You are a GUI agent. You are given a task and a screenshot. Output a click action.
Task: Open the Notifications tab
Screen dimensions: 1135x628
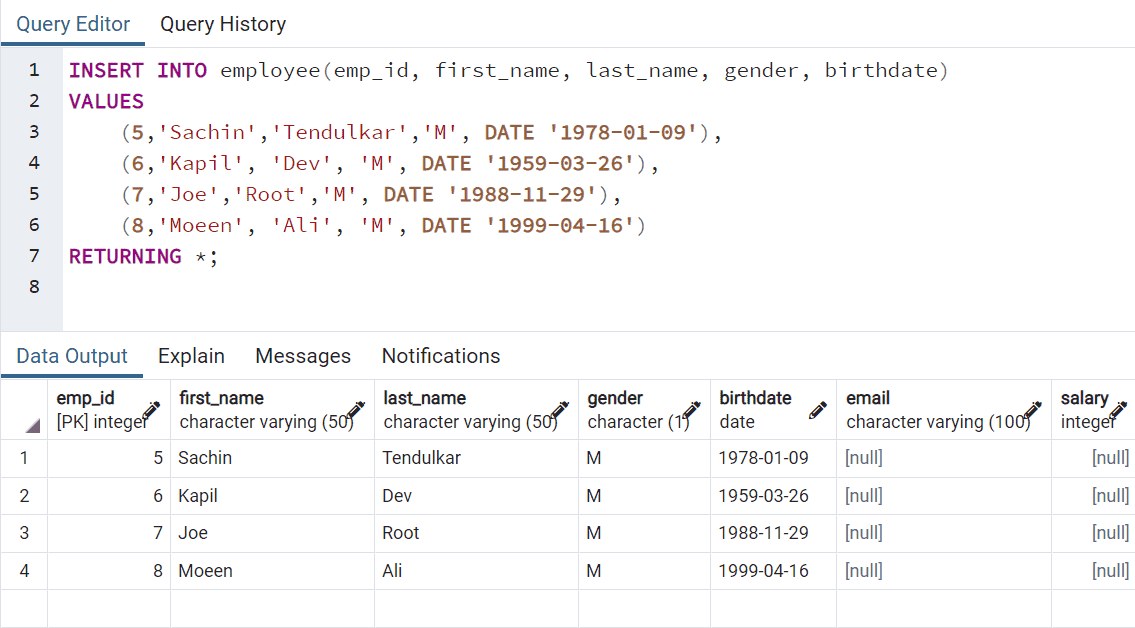pyautogui.click(x=440, y=356)
